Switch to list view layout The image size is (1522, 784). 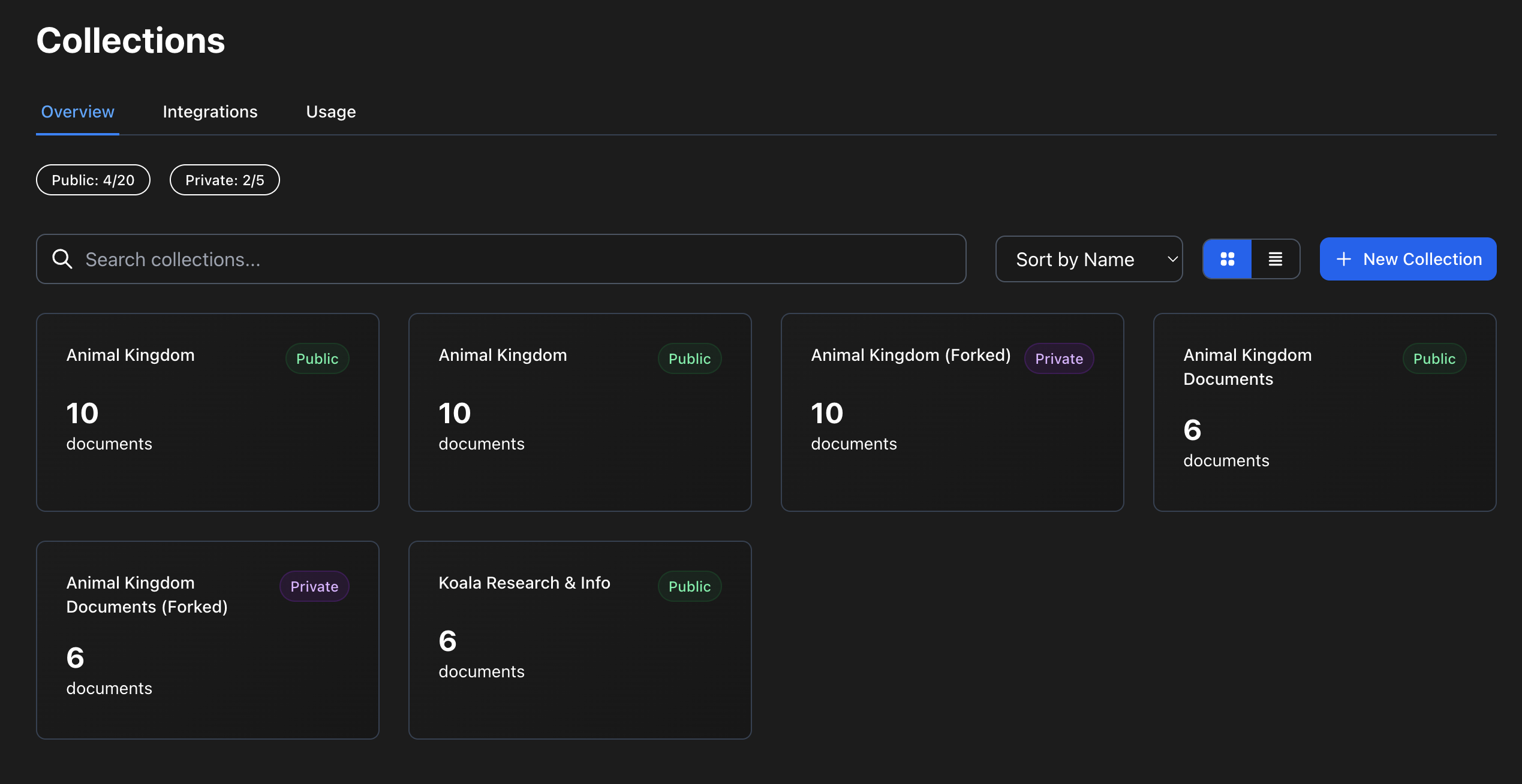pyautogui.click(x=1276, y=259)
